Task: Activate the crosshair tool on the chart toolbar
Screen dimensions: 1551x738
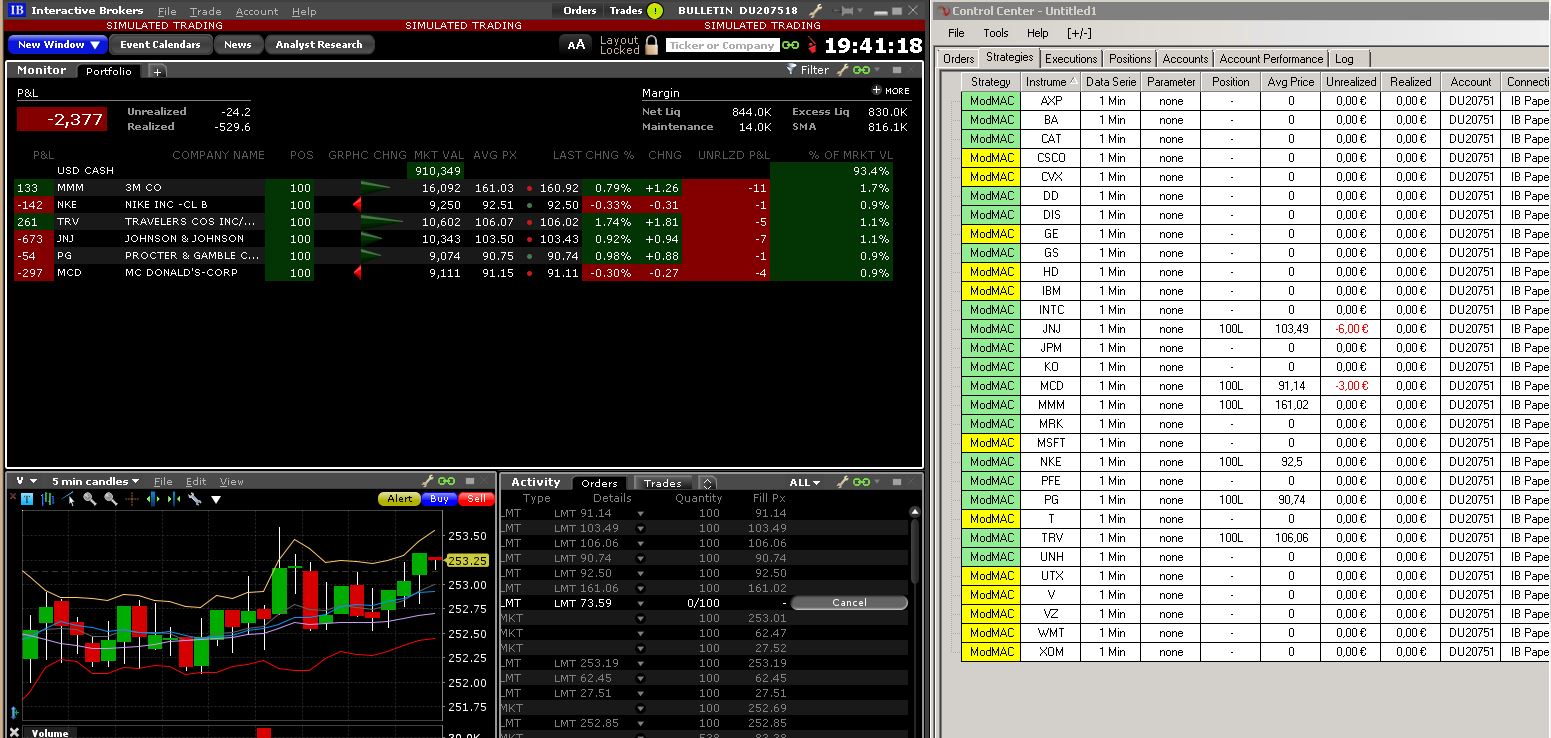Action: 131,499
